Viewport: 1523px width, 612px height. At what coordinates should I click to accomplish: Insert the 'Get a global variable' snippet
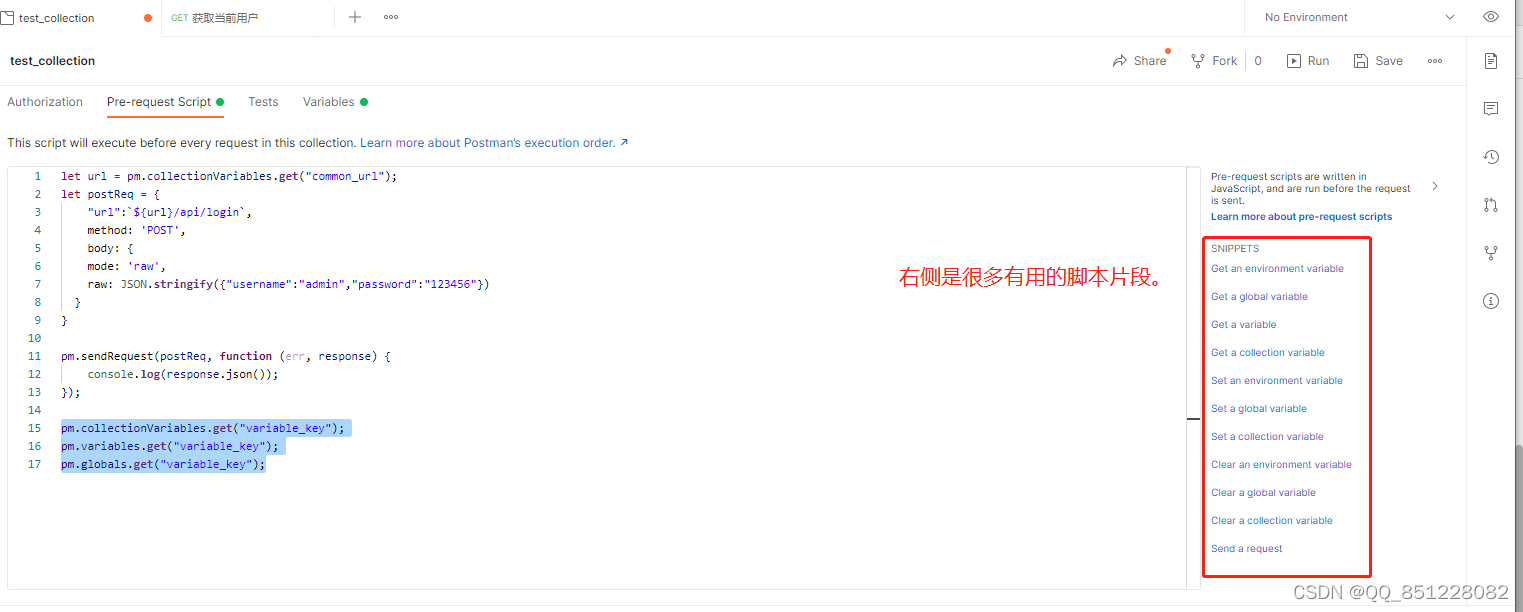pos(1259,297)
